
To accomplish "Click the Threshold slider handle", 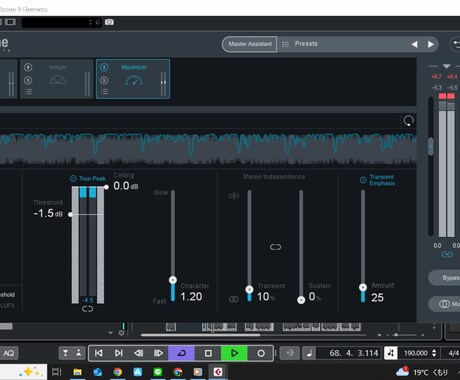I will [70, 214].
